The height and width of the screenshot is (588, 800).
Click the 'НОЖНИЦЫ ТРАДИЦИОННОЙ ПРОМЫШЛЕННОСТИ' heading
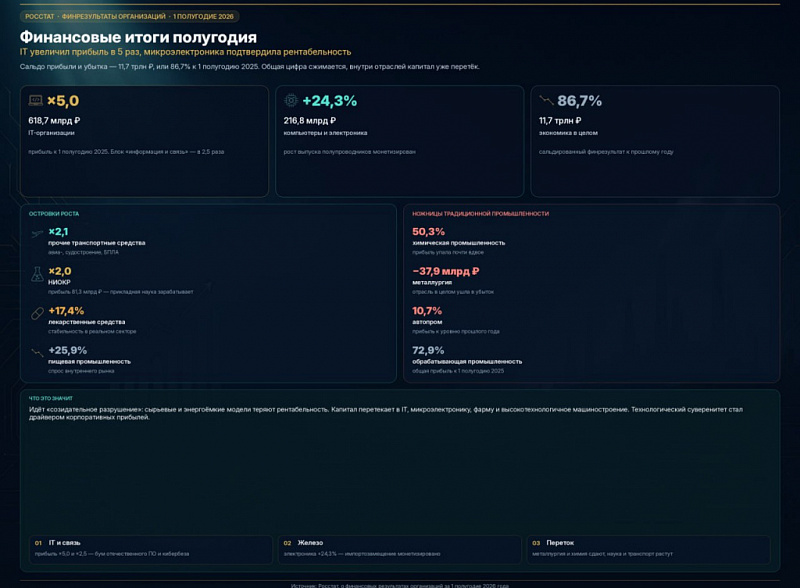481,214
